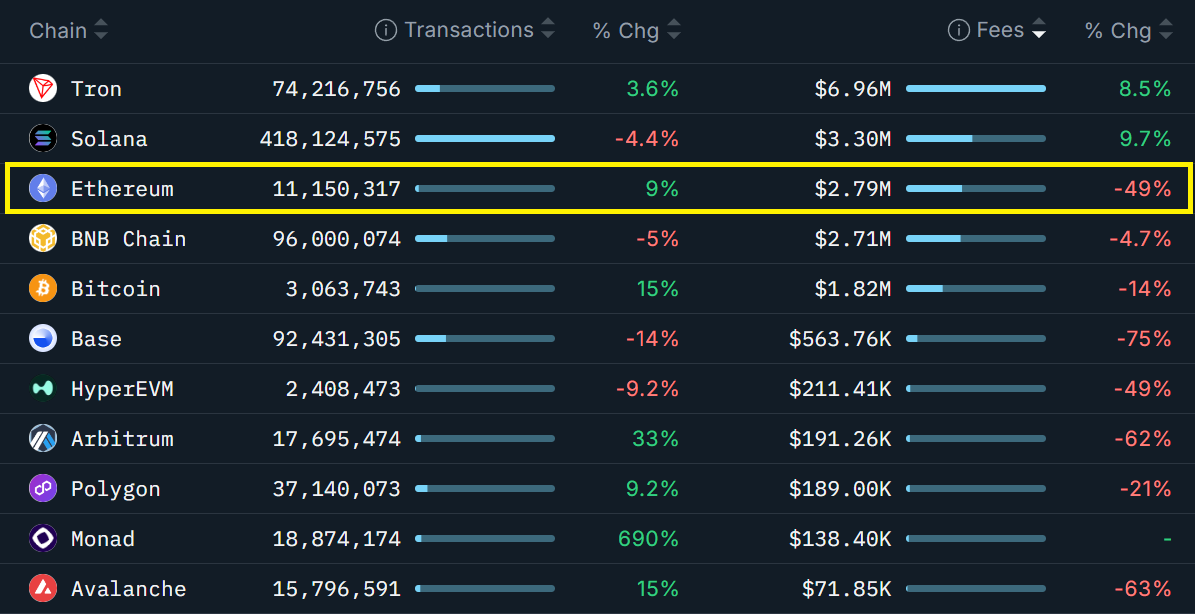The image size is (1195, 614).
Task: Select the Base chain logo icon
Action: (x=42, y=338)
